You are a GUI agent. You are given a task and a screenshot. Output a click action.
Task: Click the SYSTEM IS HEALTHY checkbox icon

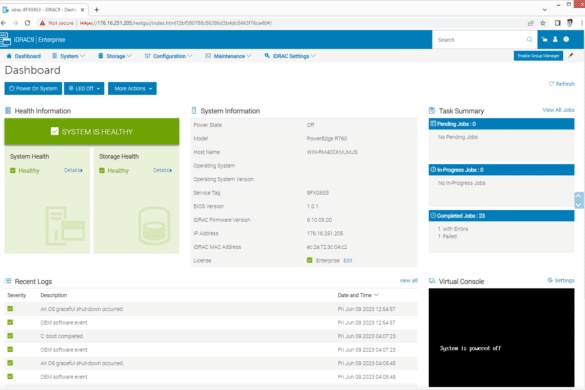pyautogui.click(x=54, y=131)
